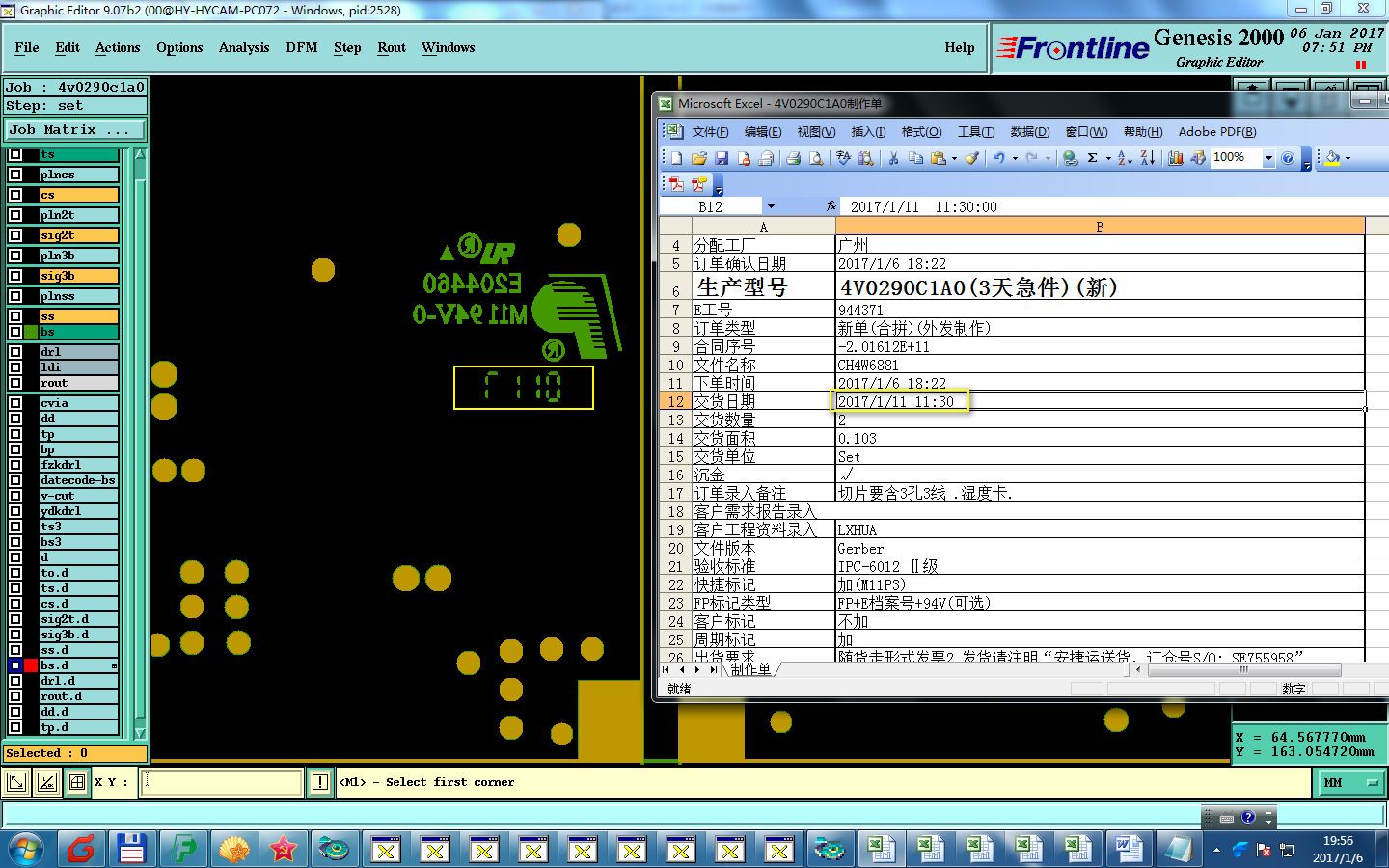Click the Print icon in Excel toolbar
Image resolution: width=1389 pixels, height=868 pixels.
[x=793, y=158]
